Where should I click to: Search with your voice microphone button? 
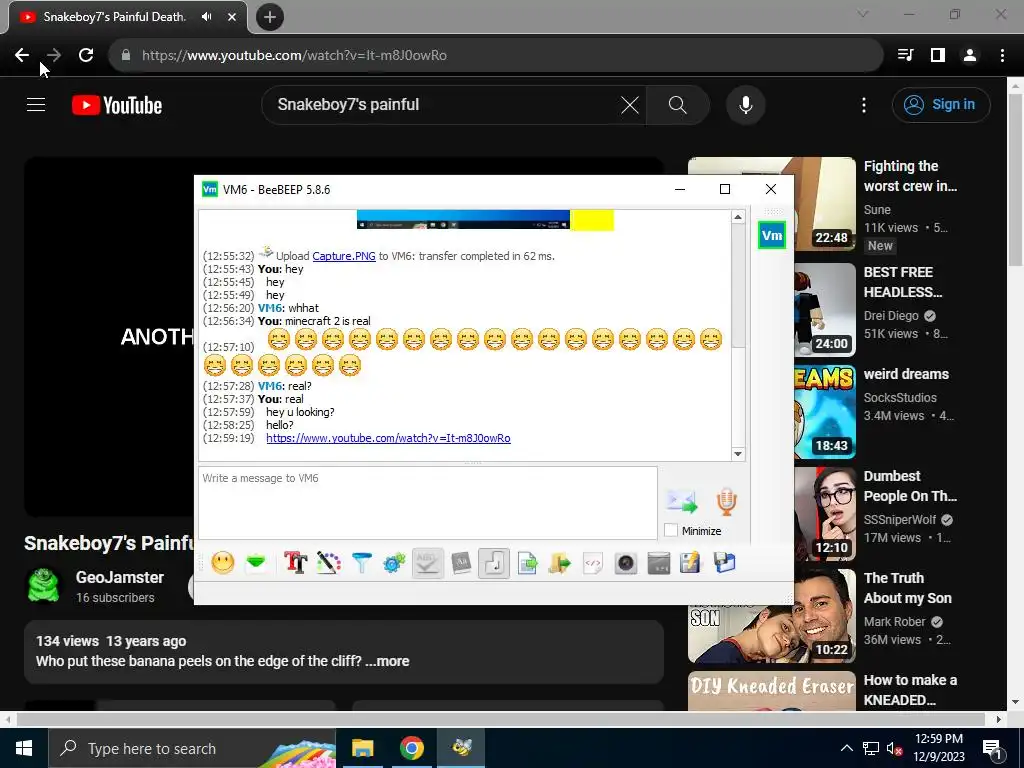[x=746, y=105]
